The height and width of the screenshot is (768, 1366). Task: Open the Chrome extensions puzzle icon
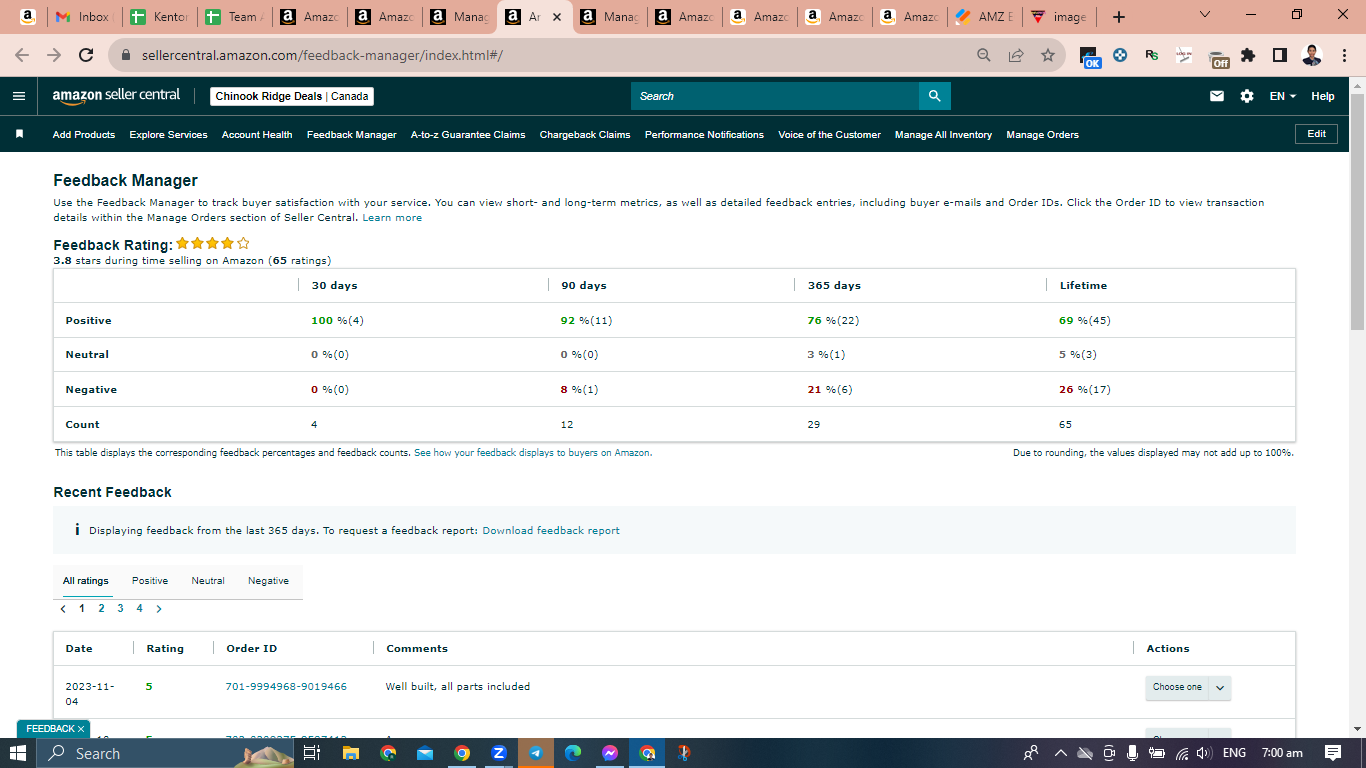tap(1248, 55)
